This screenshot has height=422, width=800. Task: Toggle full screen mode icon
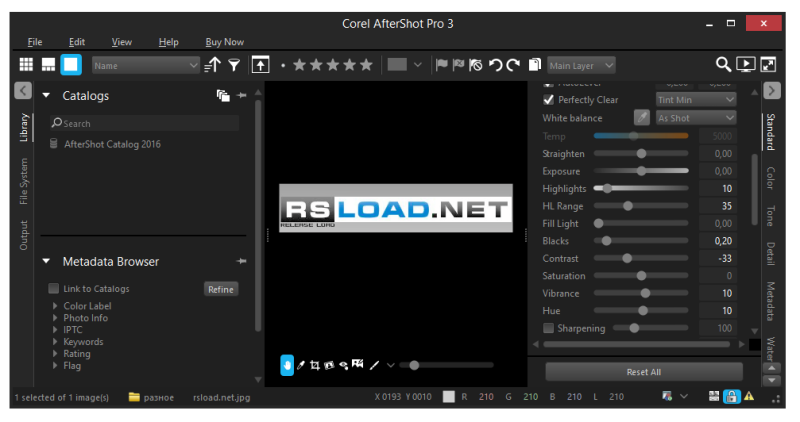click(768, 64)
